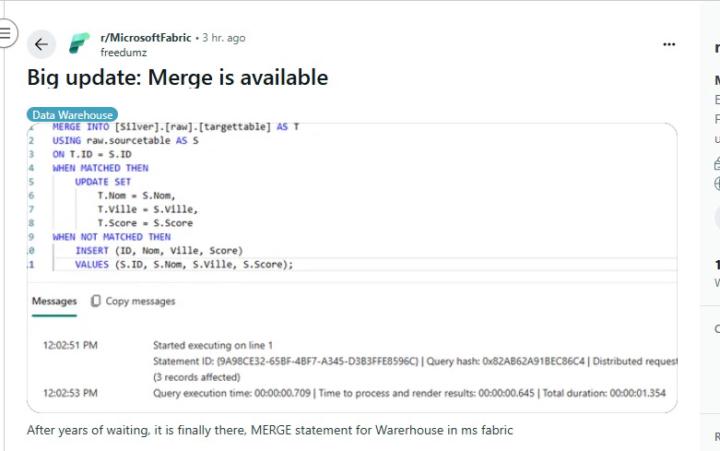Viewport: 720px width, 451px height.
Task: Click the Query execution time message
Action: (409, 393)
